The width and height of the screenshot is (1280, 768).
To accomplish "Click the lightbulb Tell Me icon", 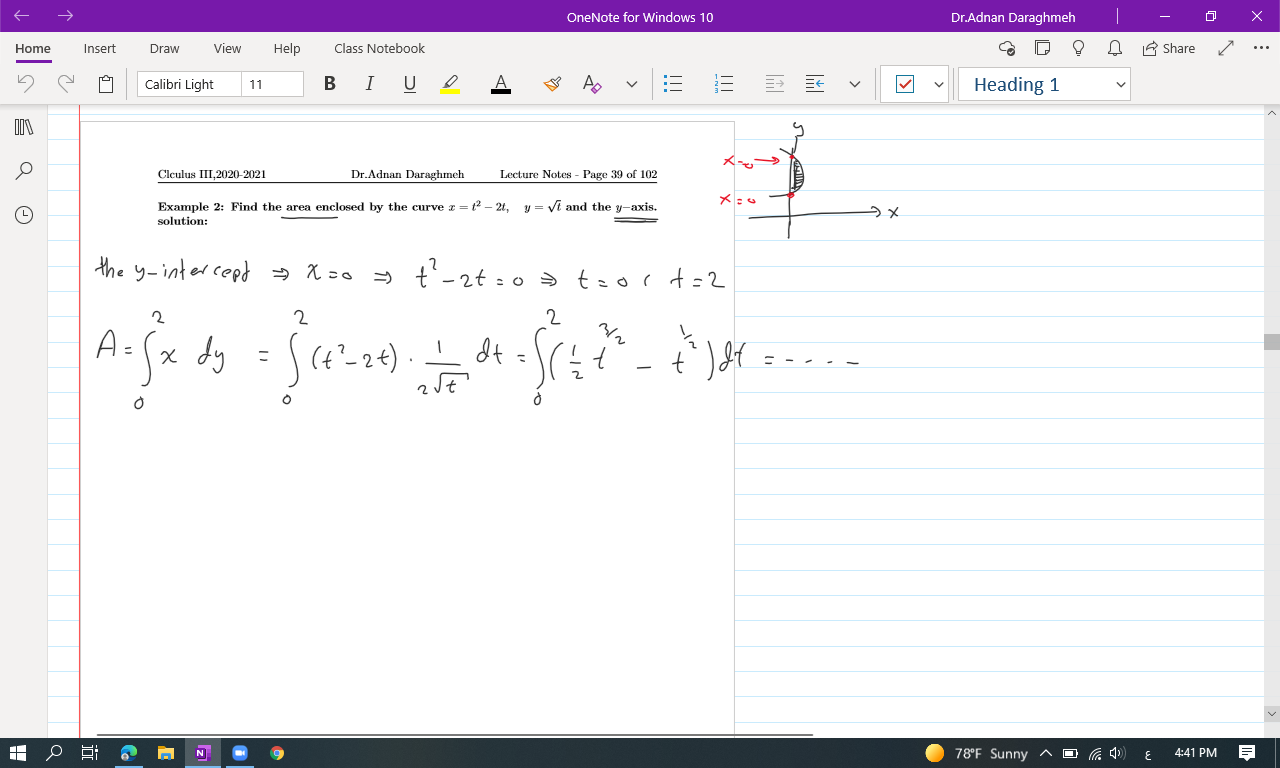I will pos(1078,48).
